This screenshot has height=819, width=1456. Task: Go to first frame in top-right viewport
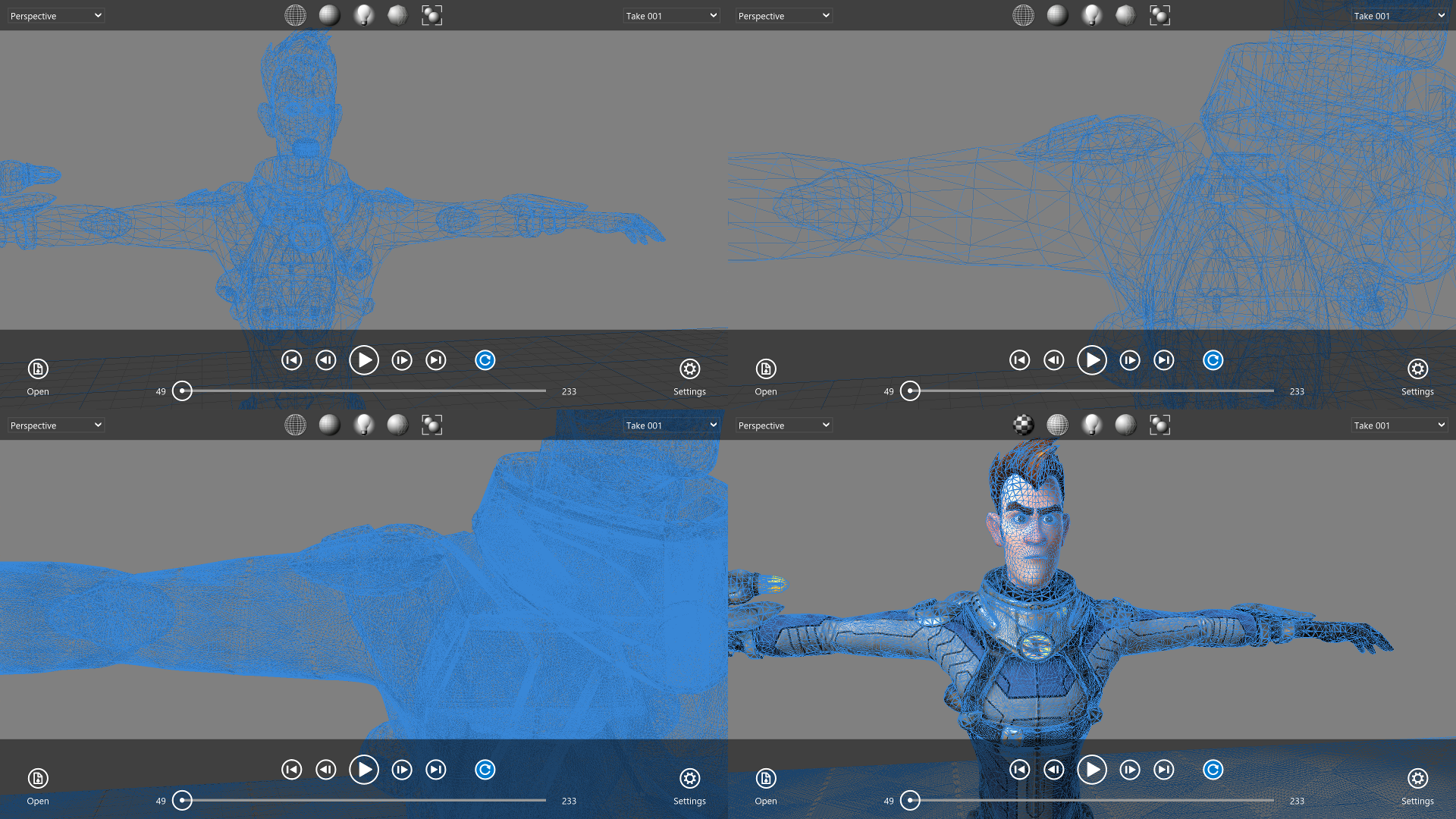click(1019, 360)
